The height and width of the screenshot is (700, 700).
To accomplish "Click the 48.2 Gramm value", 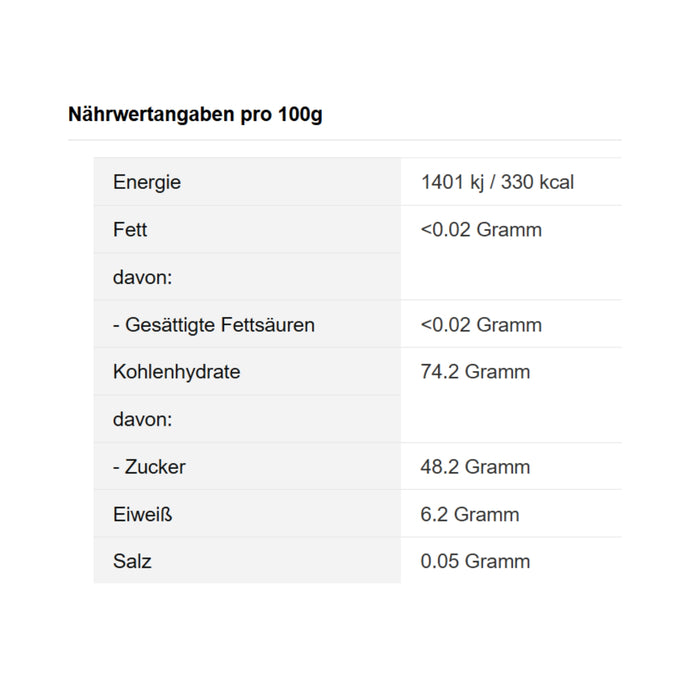I will tap(475, 467).
